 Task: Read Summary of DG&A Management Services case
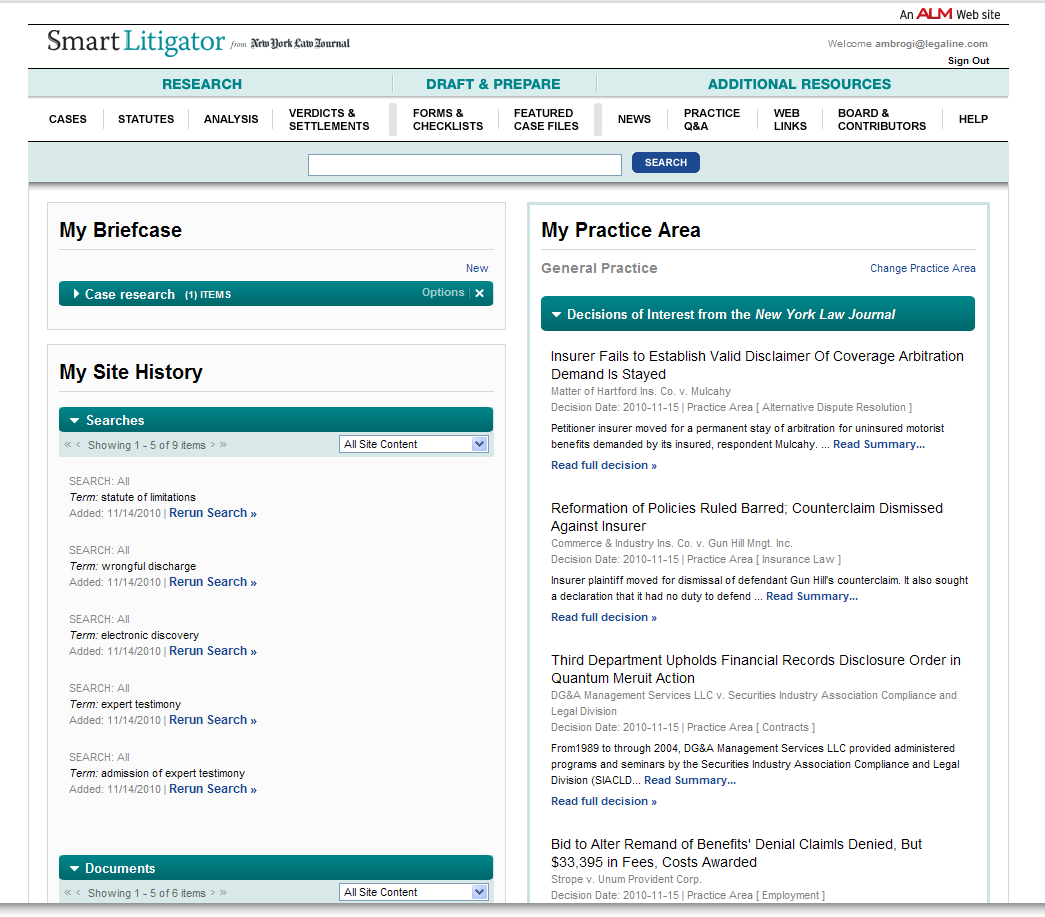point(690,780)
